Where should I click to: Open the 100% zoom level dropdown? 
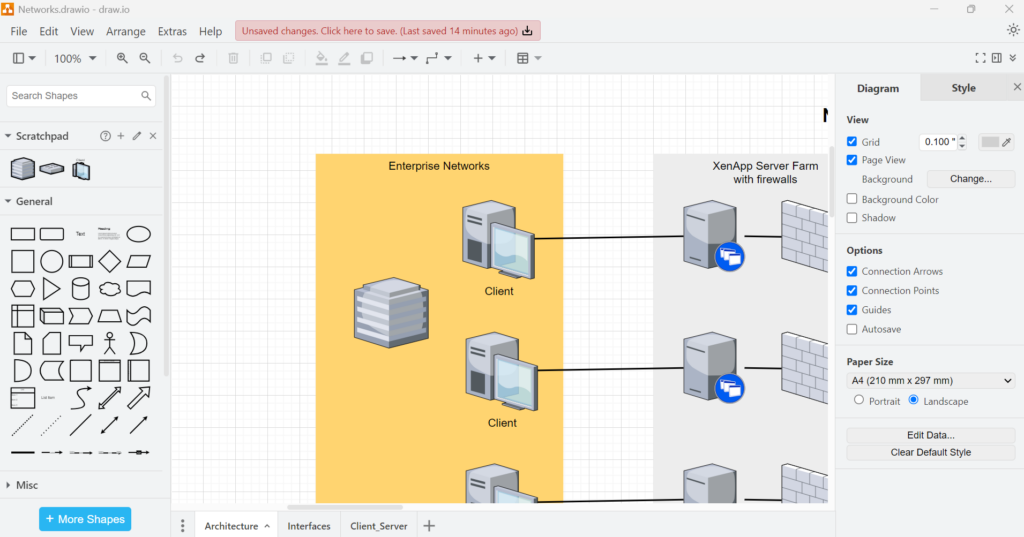pyautogui.click(x=75, y=59)
